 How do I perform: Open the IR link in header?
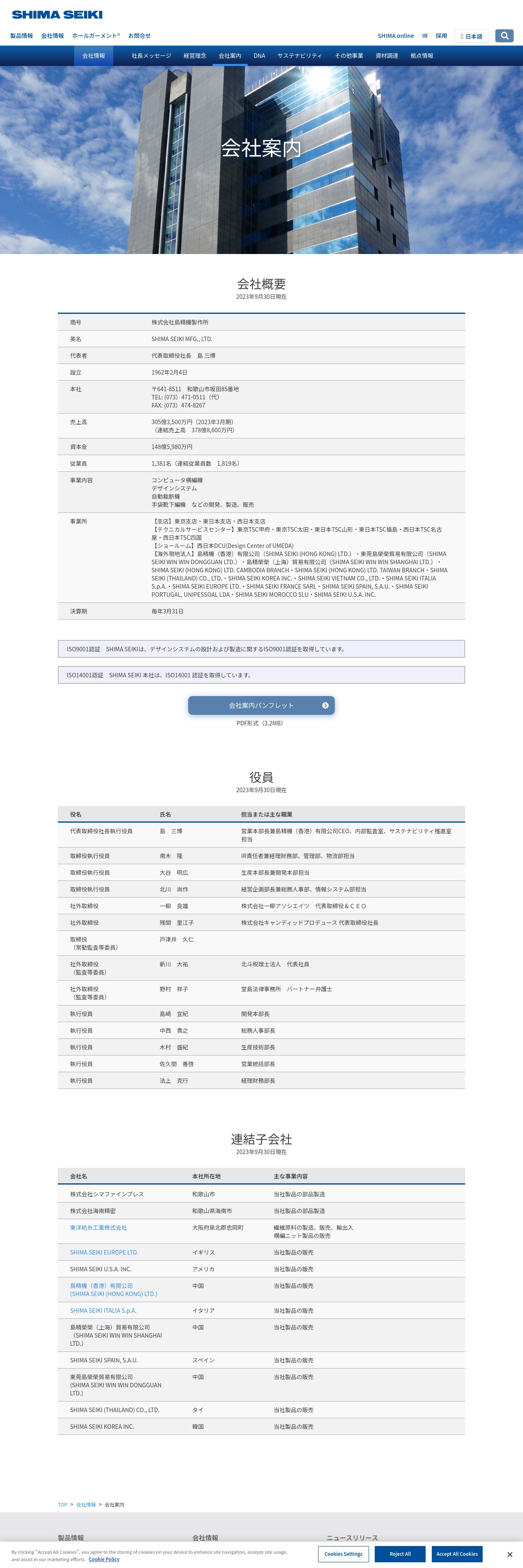click(x=425, y=36)
